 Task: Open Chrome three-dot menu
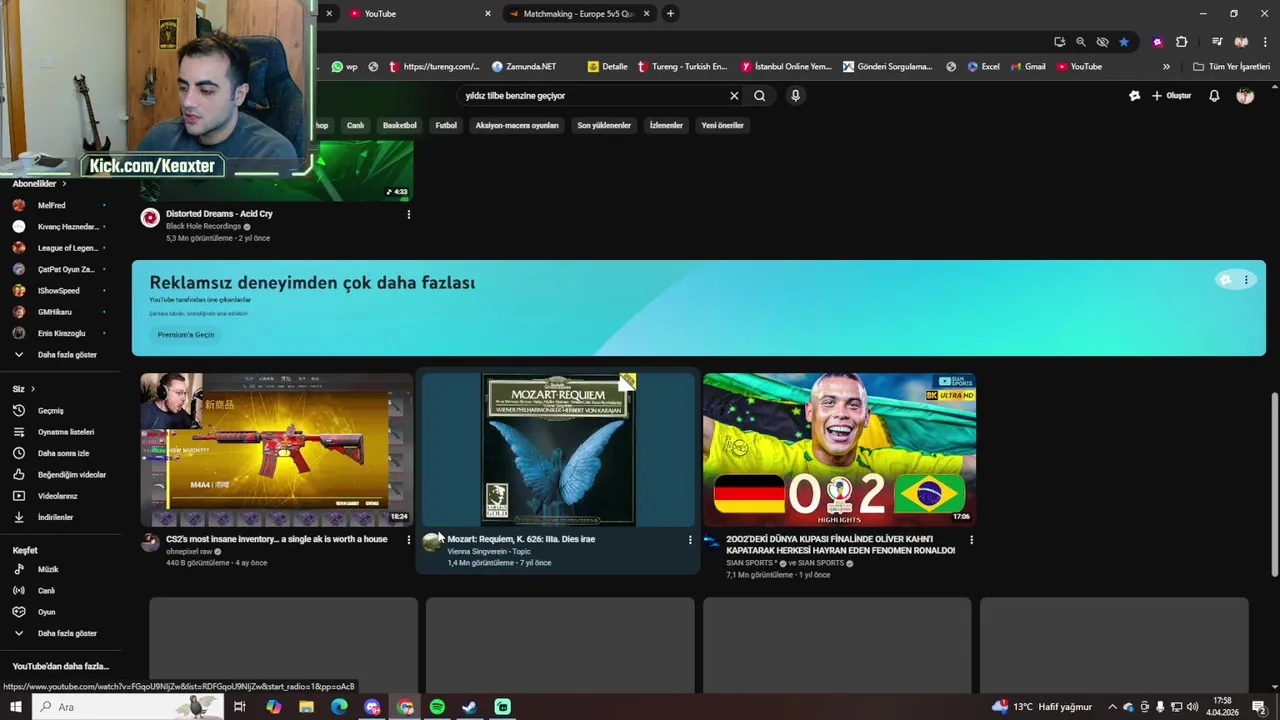click(x=1266, y=42)
